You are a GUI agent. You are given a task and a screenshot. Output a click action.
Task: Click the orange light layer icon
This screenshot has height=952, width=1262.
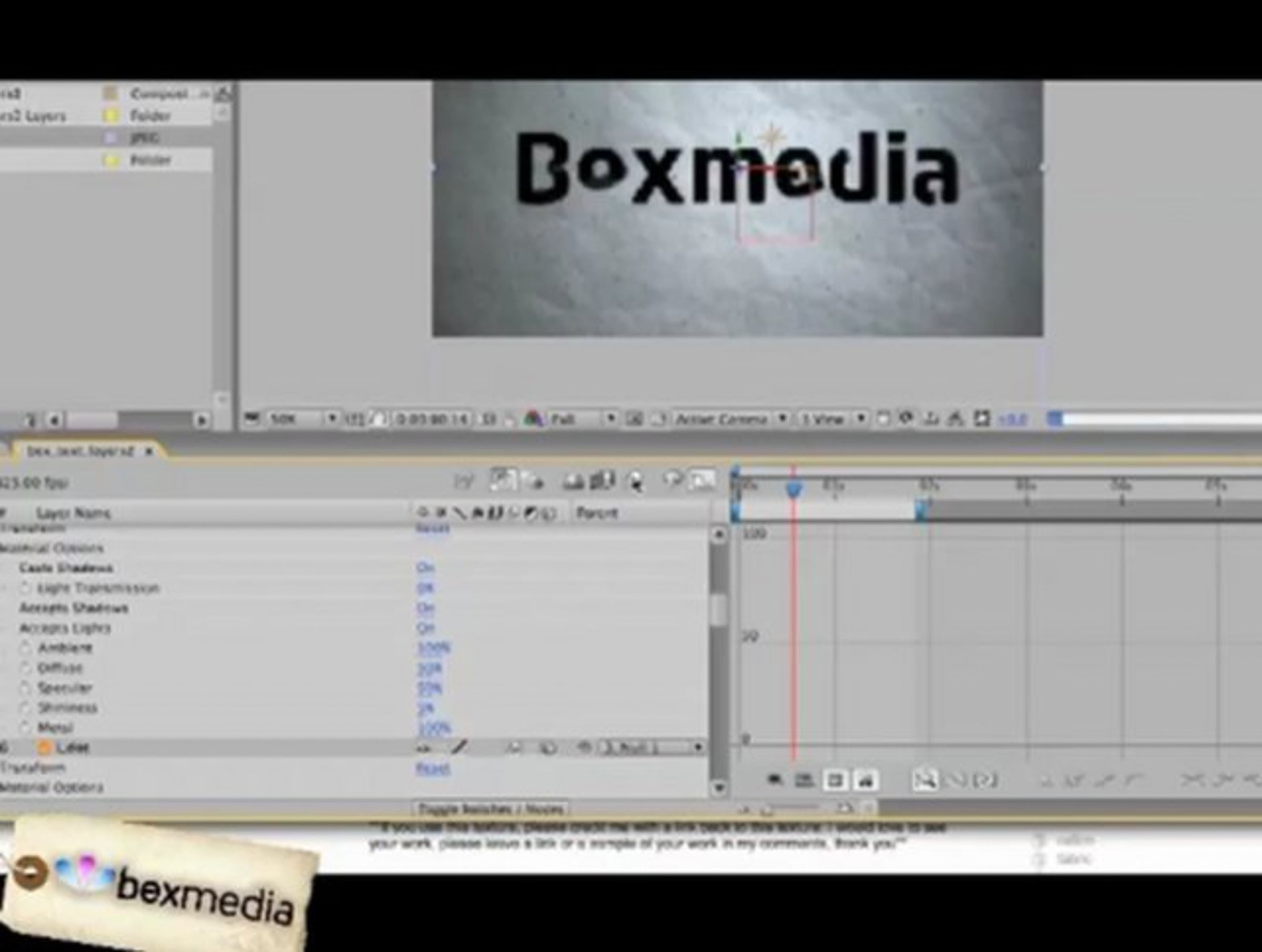(45, 746)
